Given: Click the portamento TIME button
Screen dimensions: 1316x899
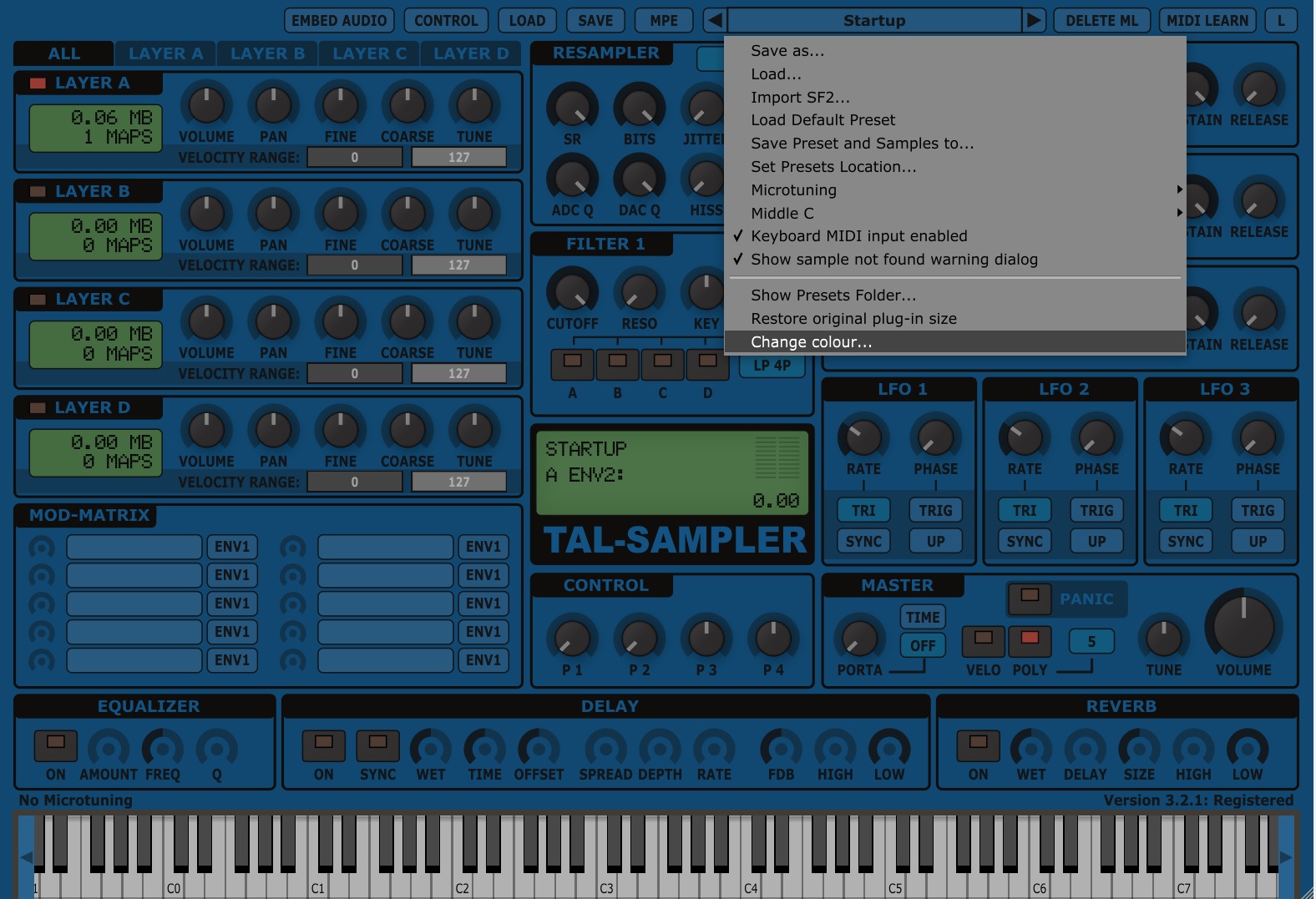Looking at the screenshot, I should point(923,617).
